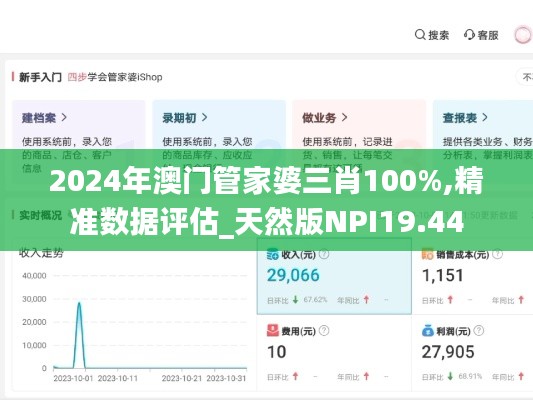Click the 2023-10-31 axis label
Viewport: 533px width, 400px height.
226,379
